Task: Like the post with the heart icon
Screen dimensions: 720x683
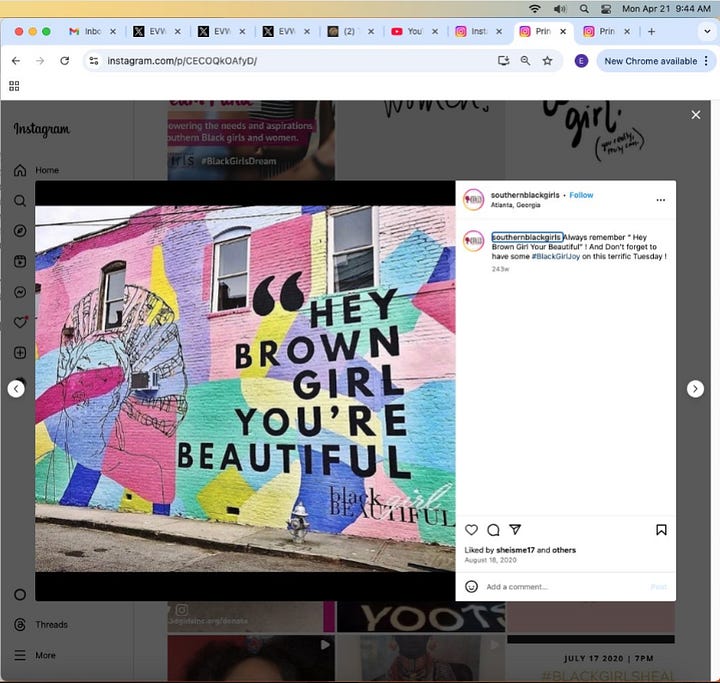Action: (471, 530)
